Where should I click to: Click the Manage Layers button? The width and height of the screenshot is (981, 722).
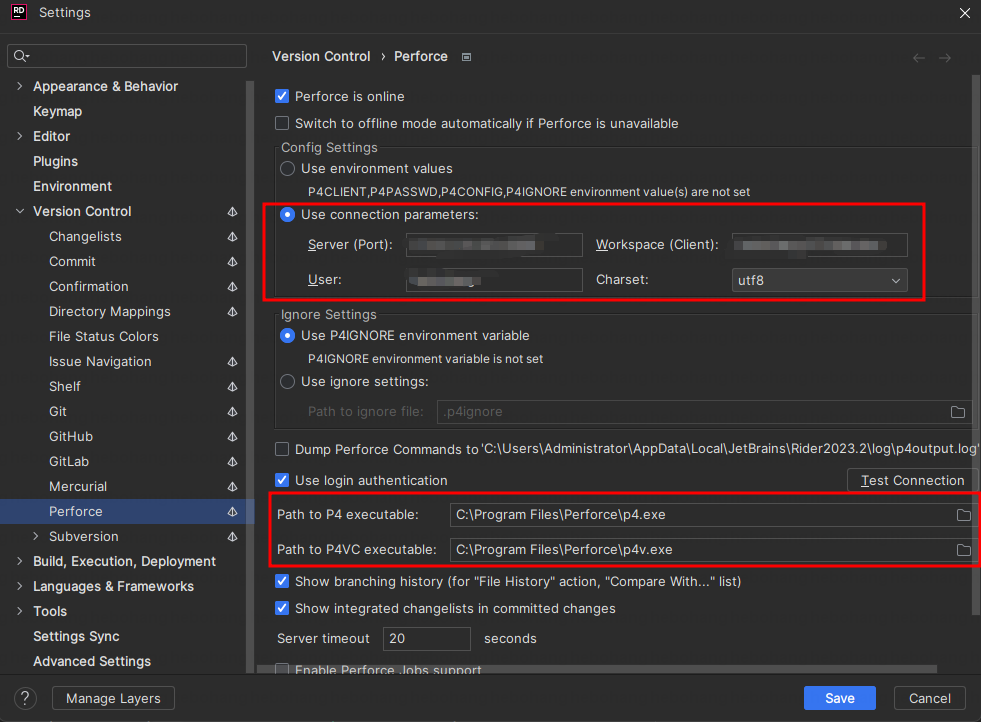tap(113, 698)
